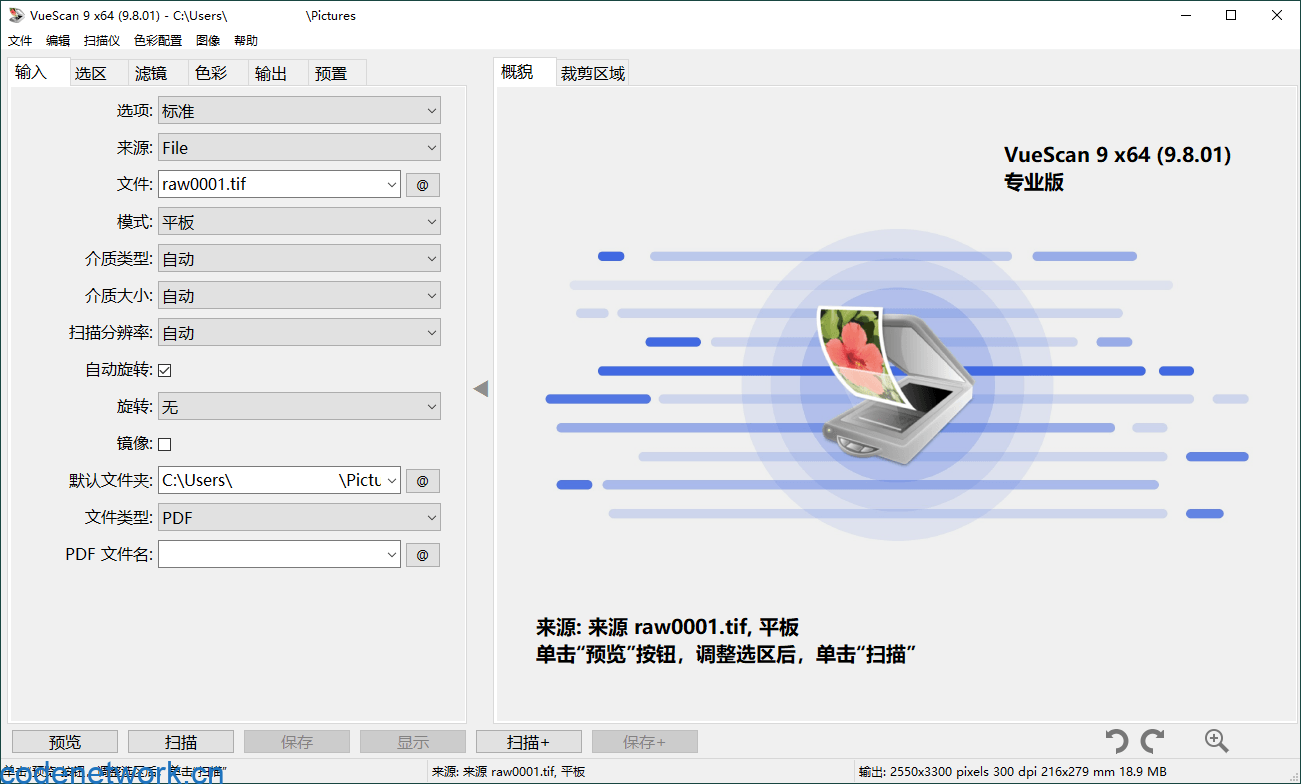Click the 单击“预览”按钮 instruction line in preview
The height and width of the screenshot is (784, 1301).
(727, 655)
